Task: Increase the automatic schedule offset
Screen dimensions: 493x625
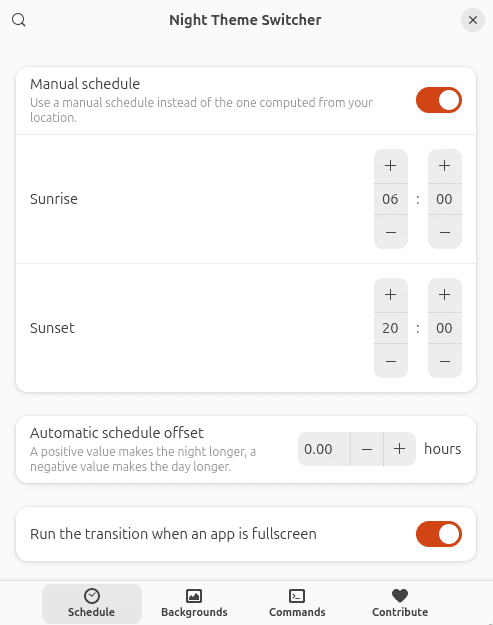Action: tap(399, 449)
